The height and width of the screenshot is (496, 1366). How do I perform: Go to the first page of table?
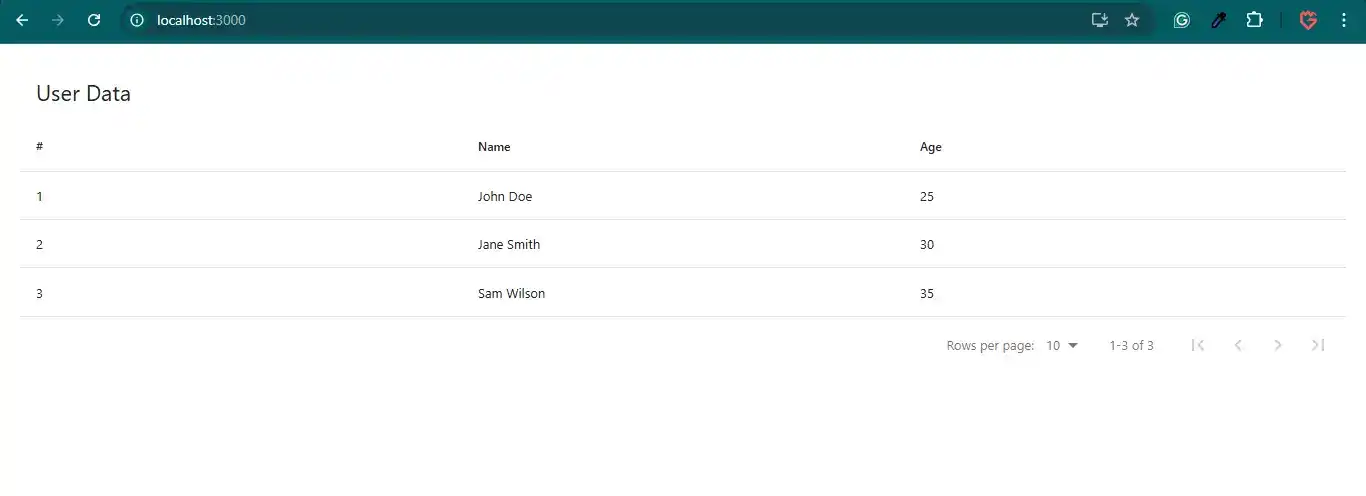1198,345
